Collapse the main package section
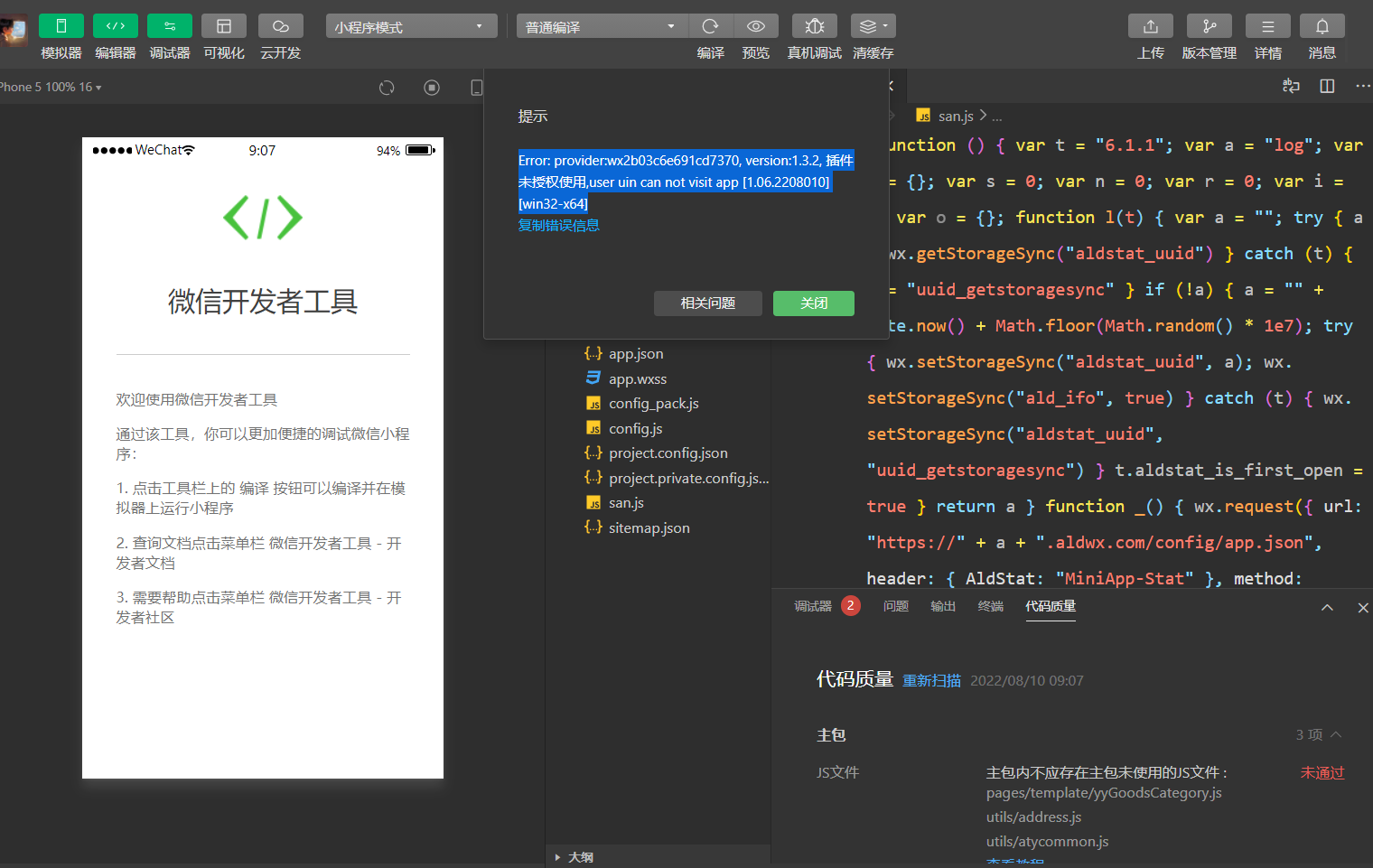1373x868 pixels. click(x=1336, y=734)
